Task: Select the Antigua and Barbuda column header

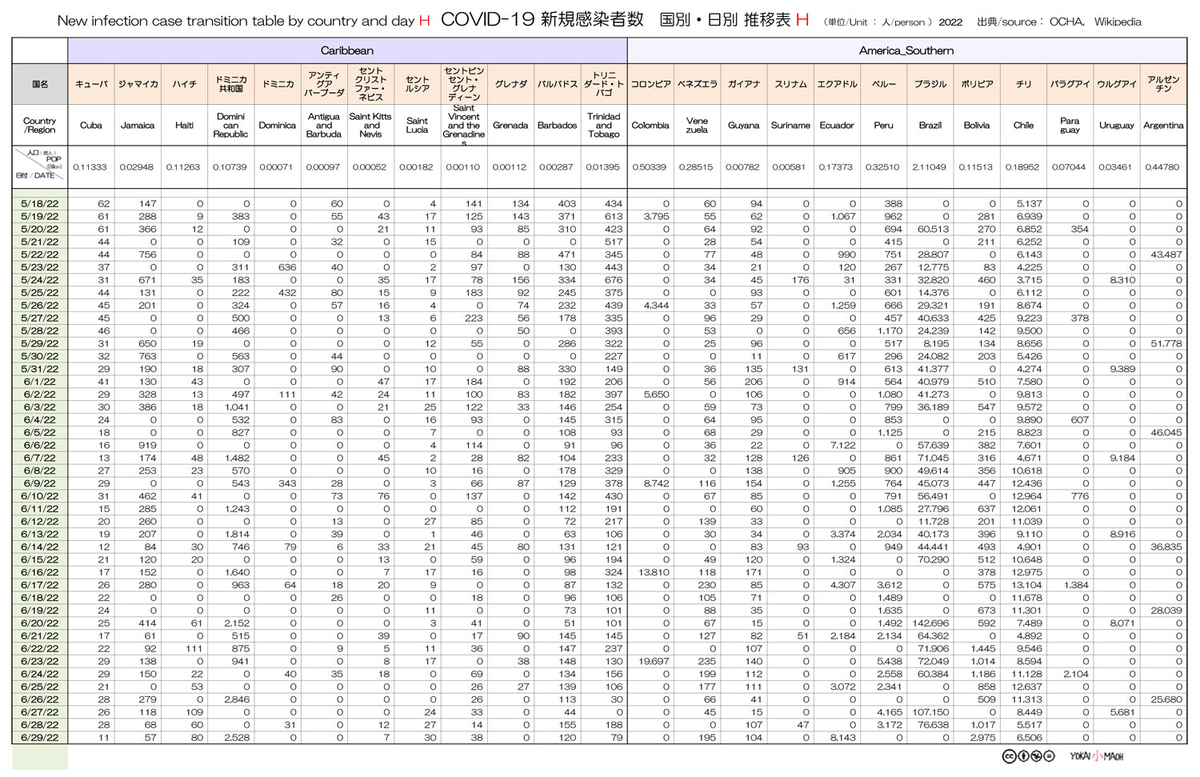Action: click(323, 125)
